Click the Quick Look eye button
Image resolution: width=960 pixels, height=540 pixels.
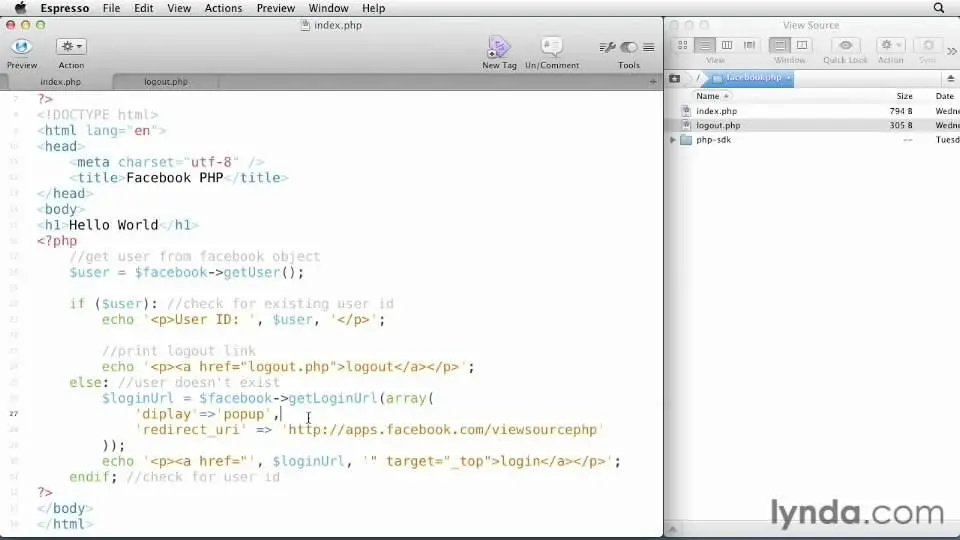click(x=846, y=45)
